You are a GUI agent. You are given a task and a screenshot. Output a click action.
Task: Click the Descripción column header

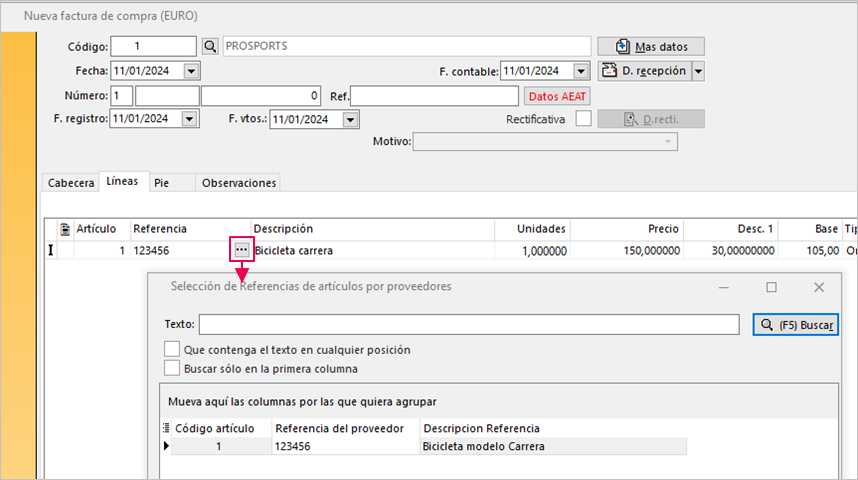coord(372,229)
